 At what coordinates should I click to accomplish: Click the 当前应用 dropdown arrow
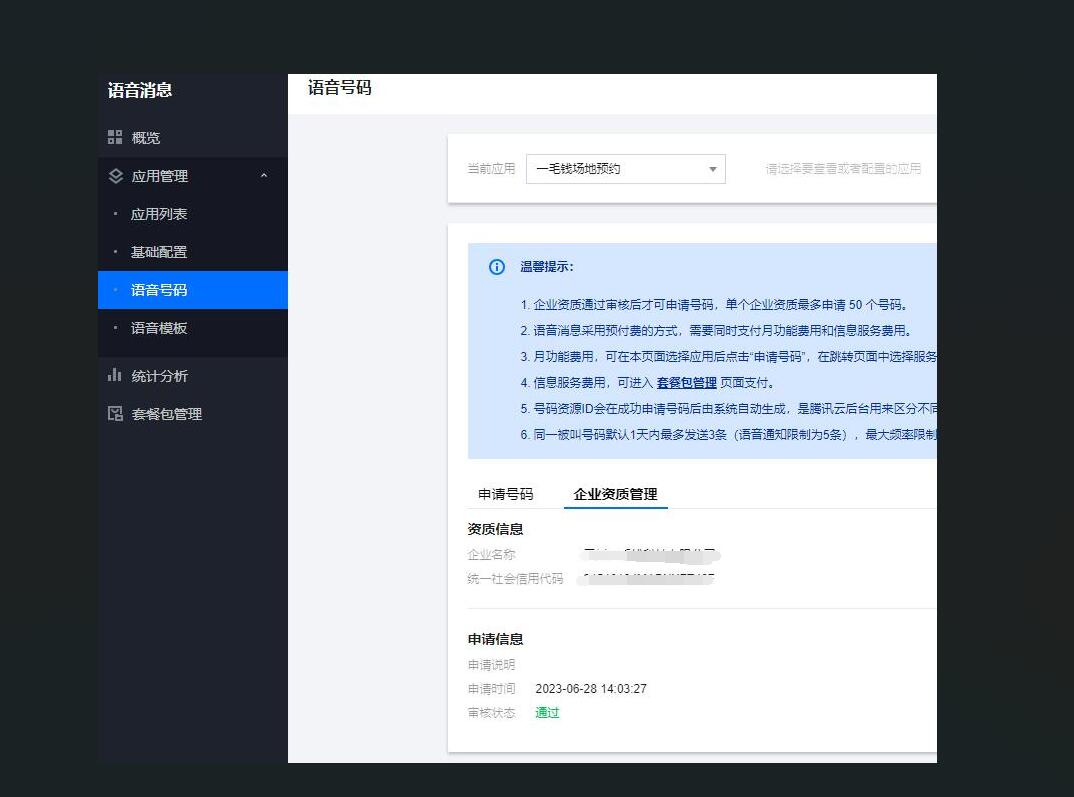712,169
